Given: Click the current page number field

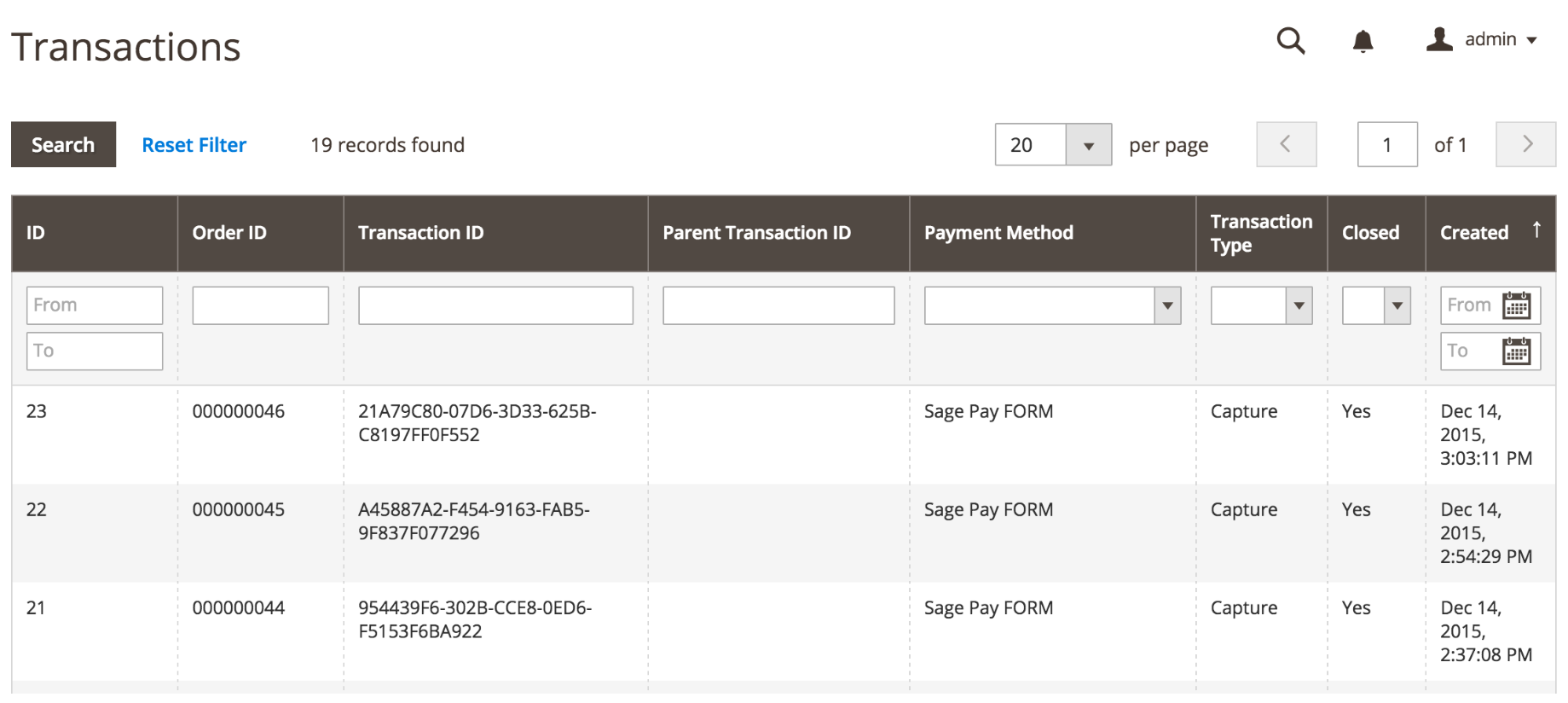Looking at the screenshot, I should point(1387,145).
